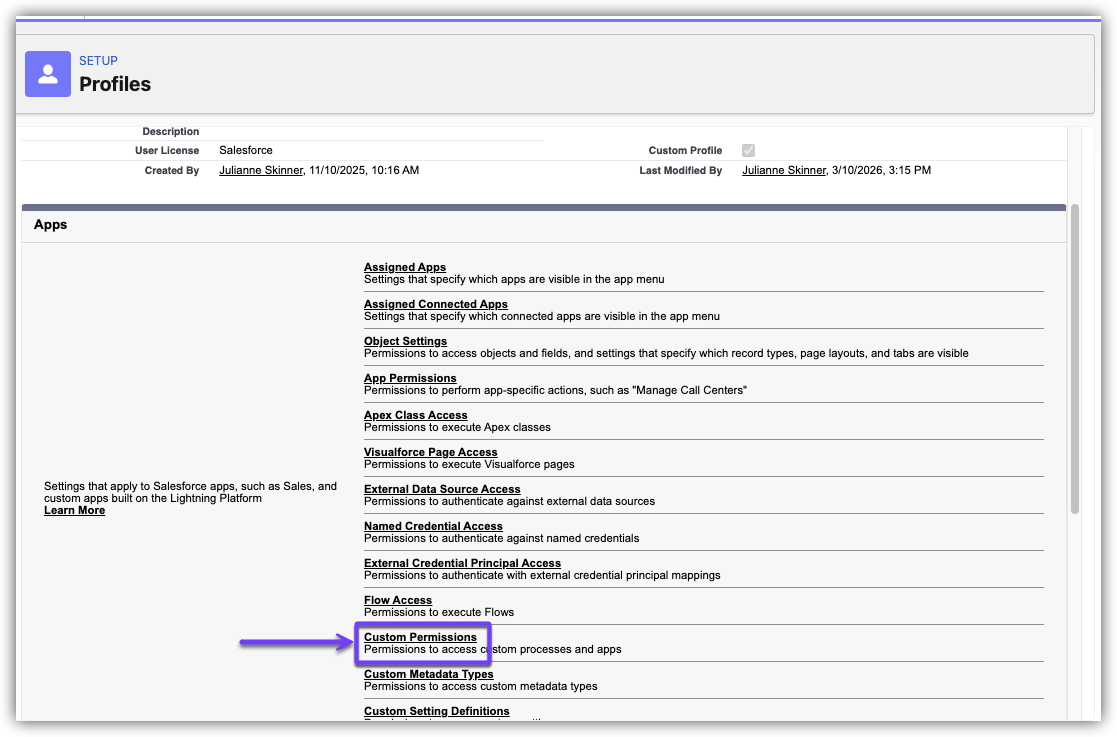The width and height of the screenshot is (1117, 737).
Task: Click the Apps section header
Action: point(50,225)
